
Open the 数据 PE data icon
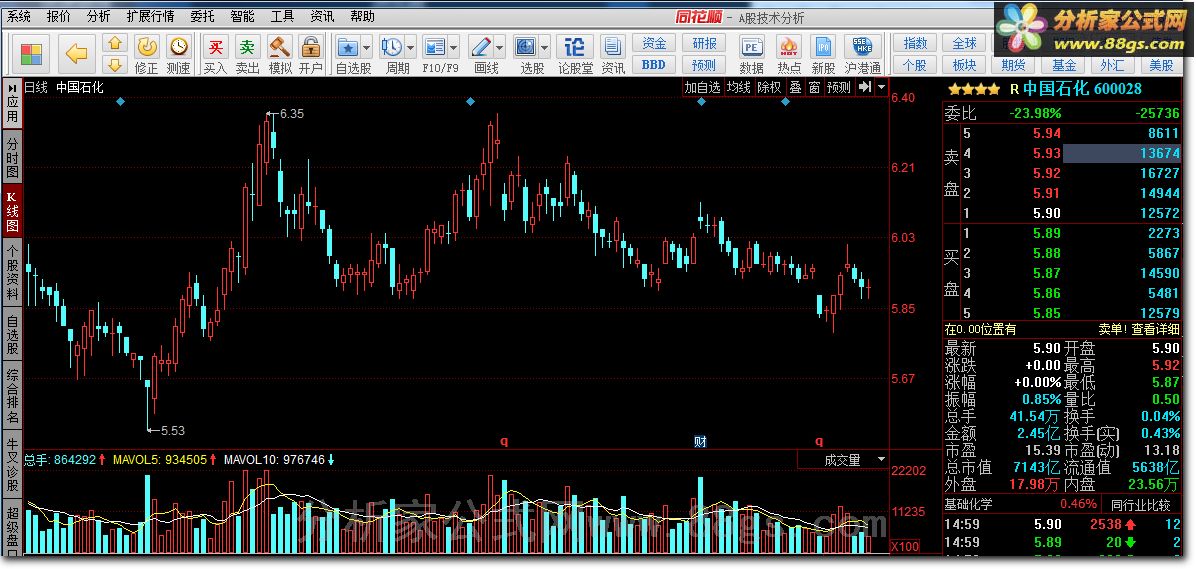coord(751,47)
